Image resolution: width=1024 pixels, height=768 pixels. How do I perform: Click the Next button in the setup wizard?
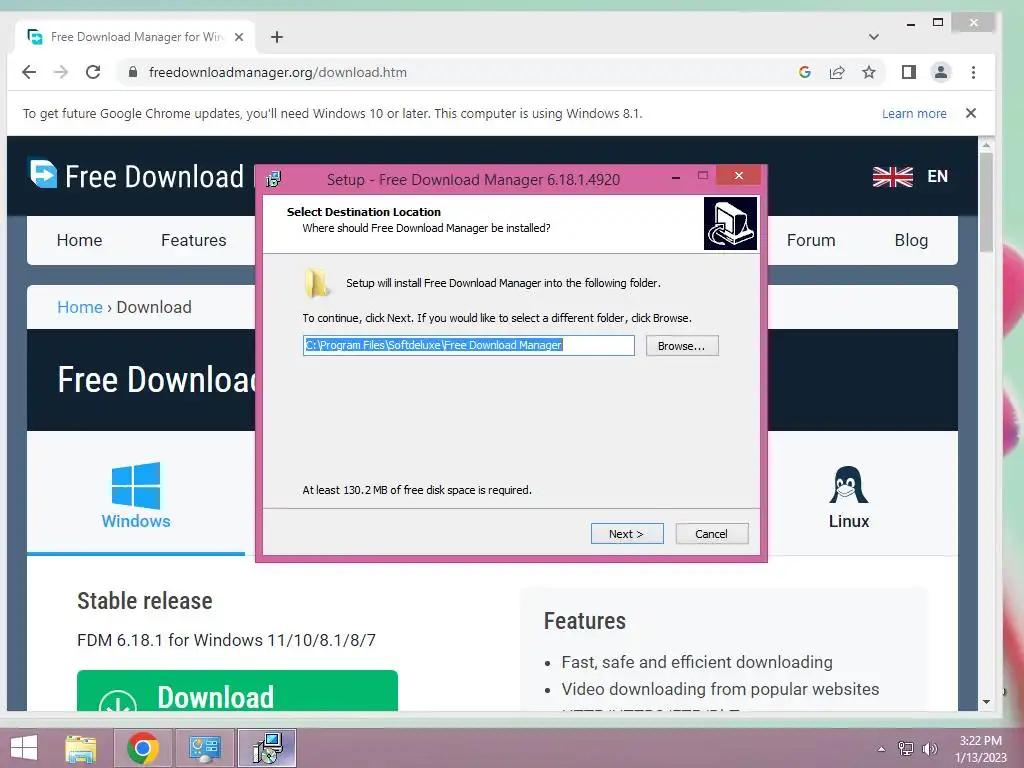tap(627, 534)
